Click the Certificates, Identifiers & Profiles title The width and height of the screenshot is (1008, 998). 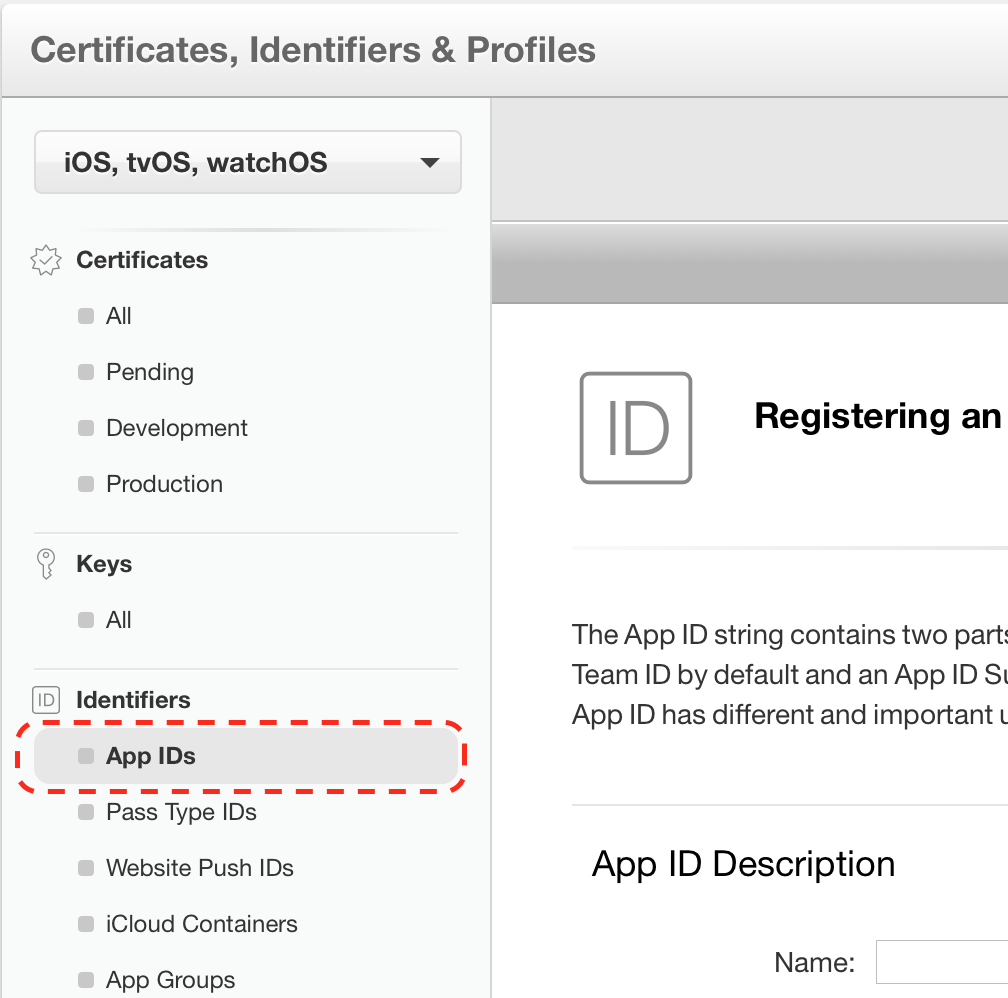(x=313, y=50)
